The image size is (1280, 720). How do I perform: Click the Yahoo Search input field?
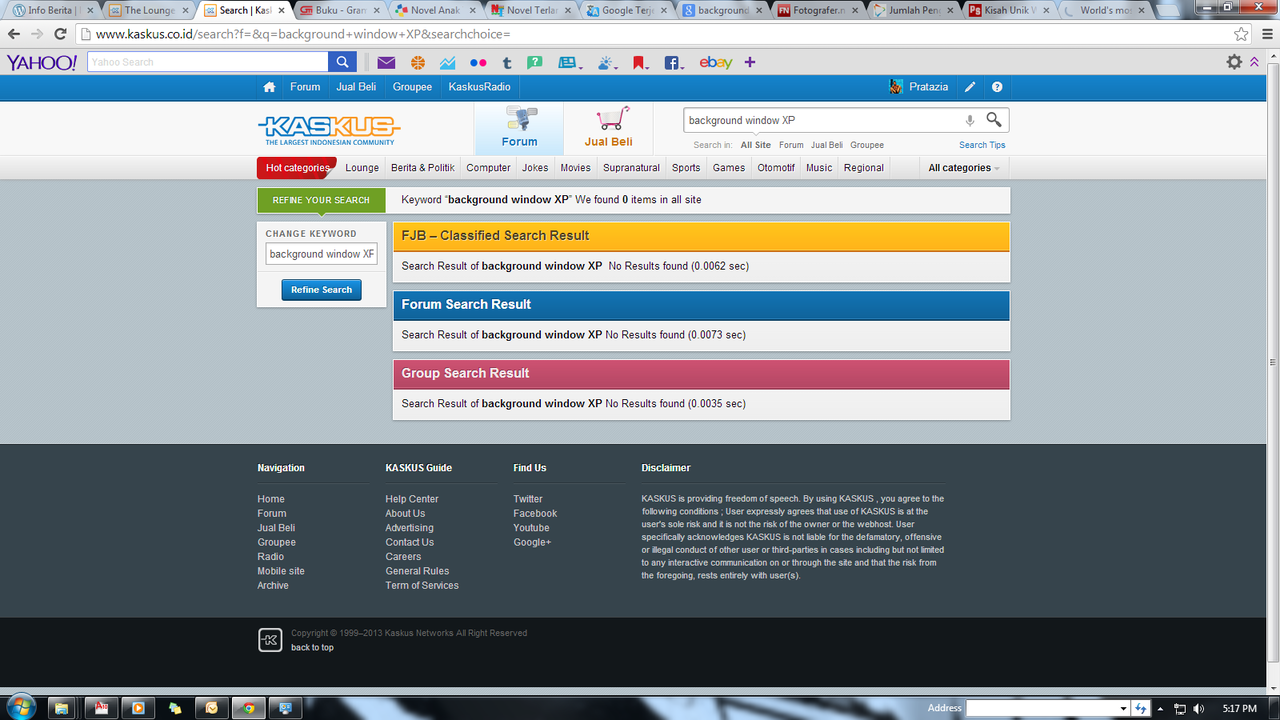(208, 62)
